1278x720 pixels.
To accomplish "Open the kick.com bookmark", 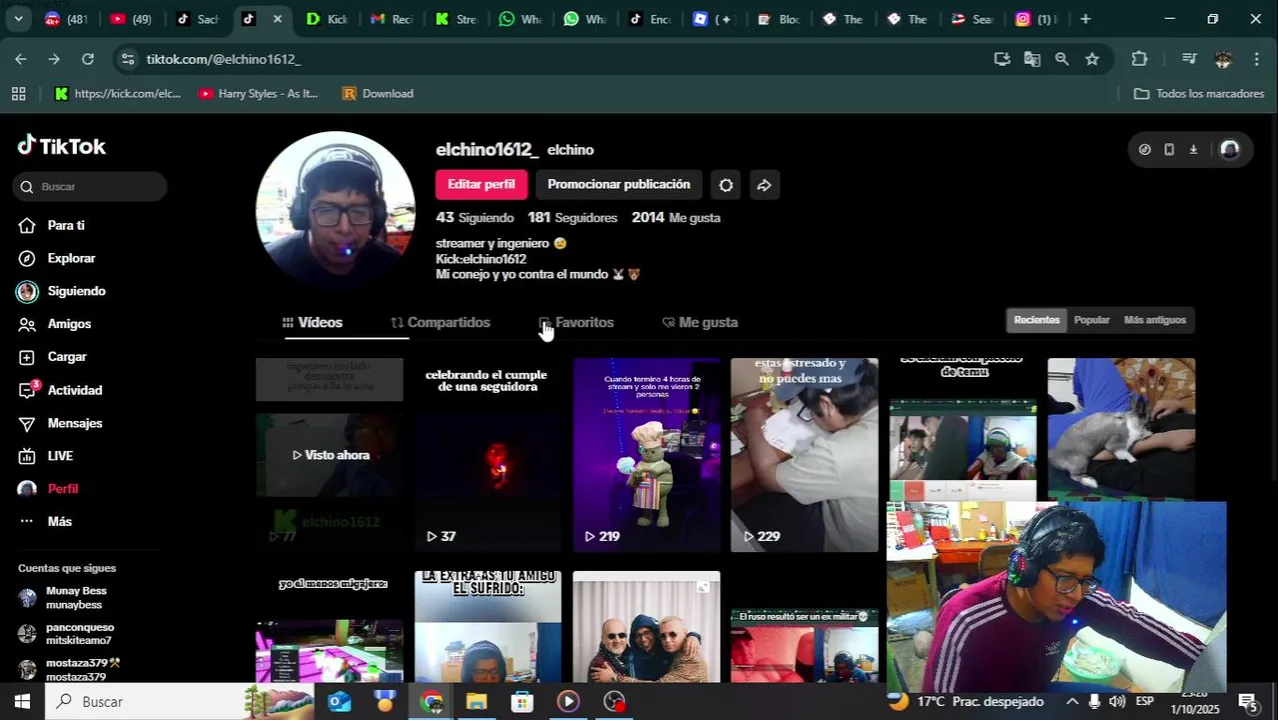I will pos(117,94).
